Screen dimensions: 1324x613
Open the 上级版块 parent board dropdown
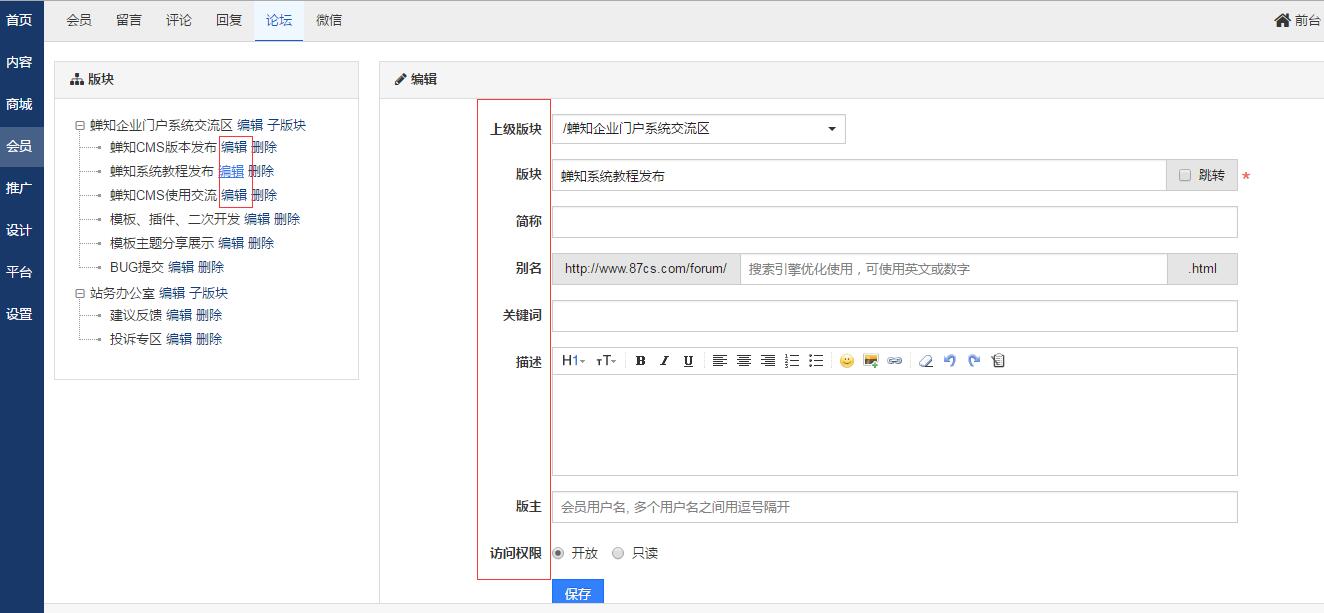click(x=698, y=129)
